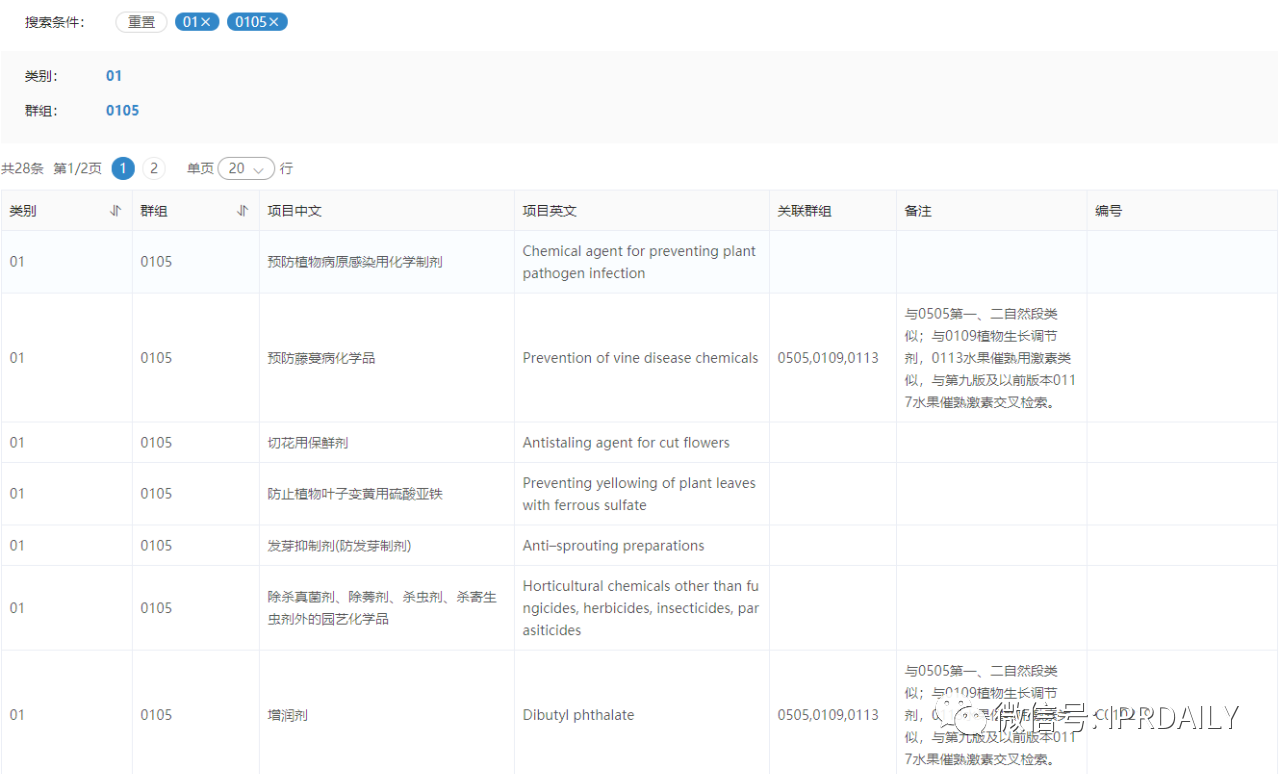
Task: Select the 切花用保鲜剂 cell
Action: [386, 443]
